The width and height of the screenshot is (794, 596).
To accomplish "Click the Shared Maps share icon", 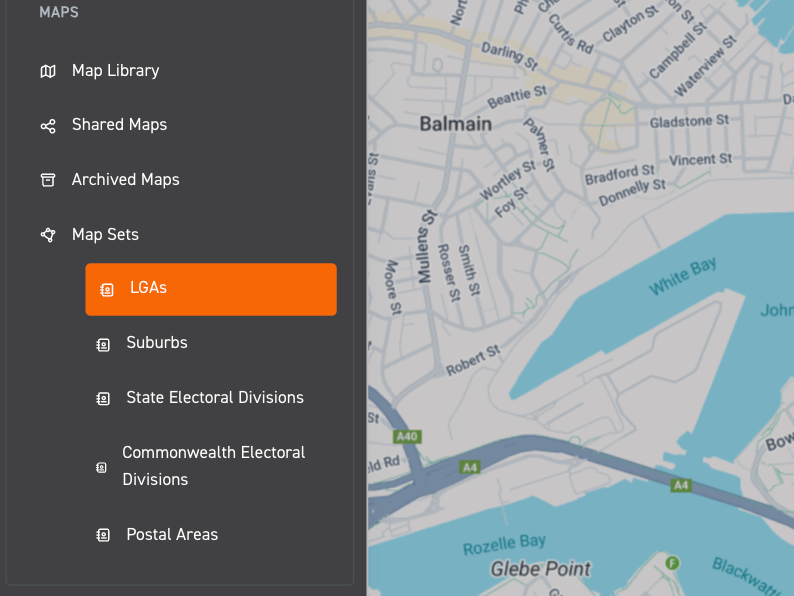I will pyautogui.click(x=48, y=126).
